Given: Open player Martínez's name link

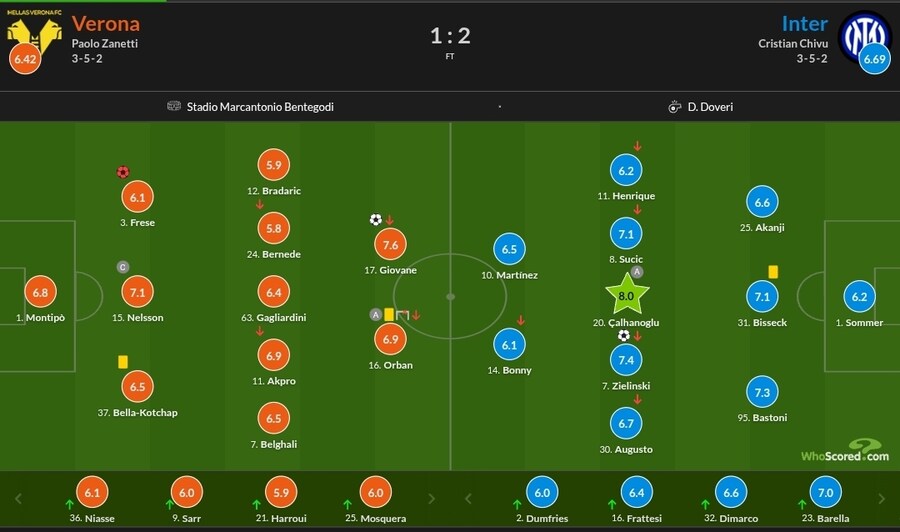Looking at the screenshot, I should (510, 275).
